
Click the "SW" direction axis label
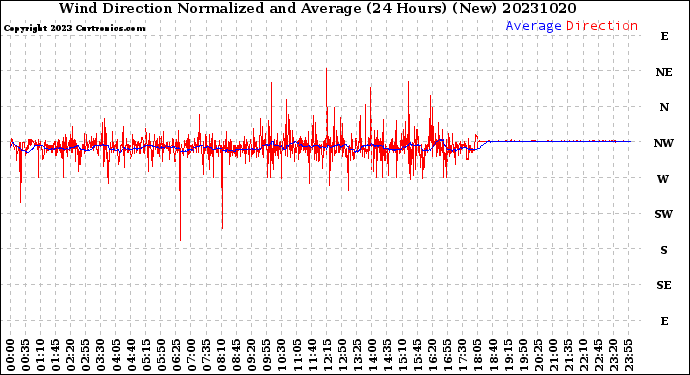(664, 214)
